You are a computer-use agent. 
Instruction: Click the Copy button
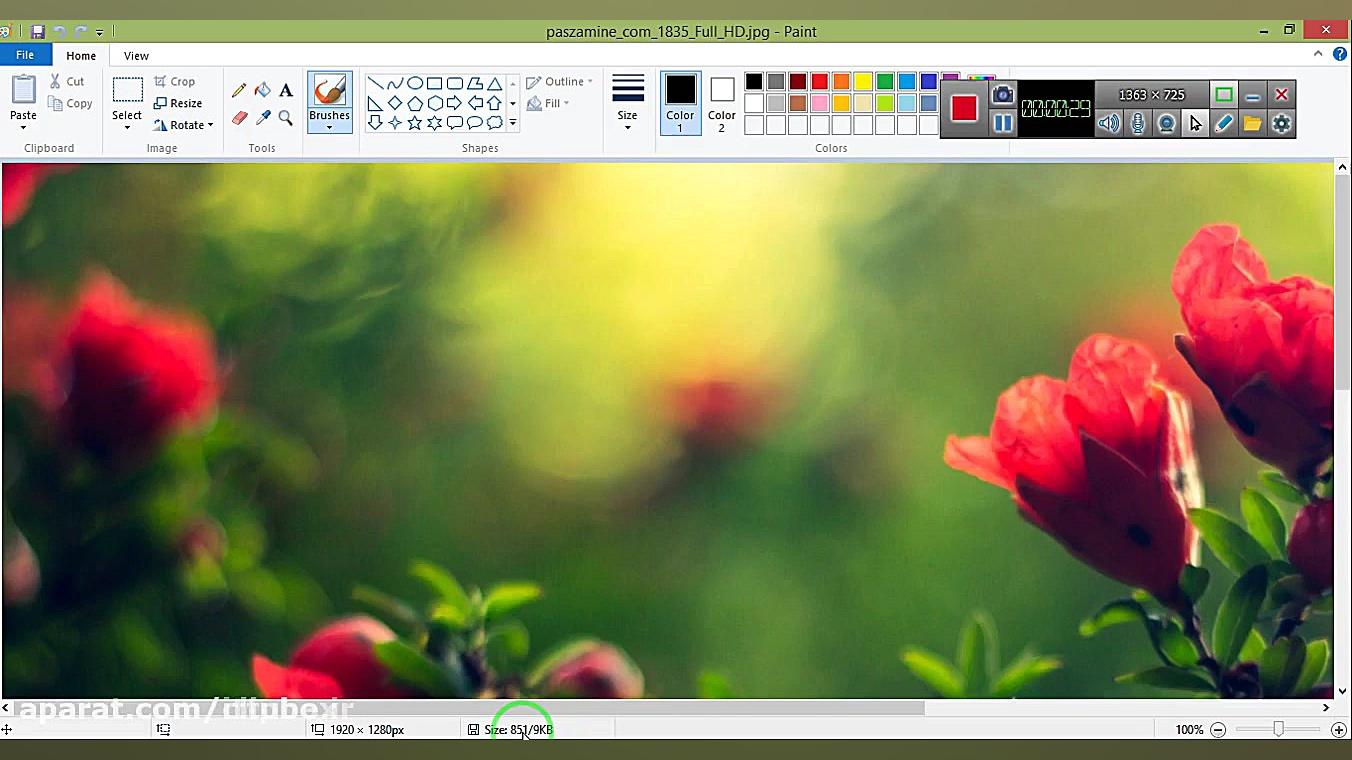point(70,104)
